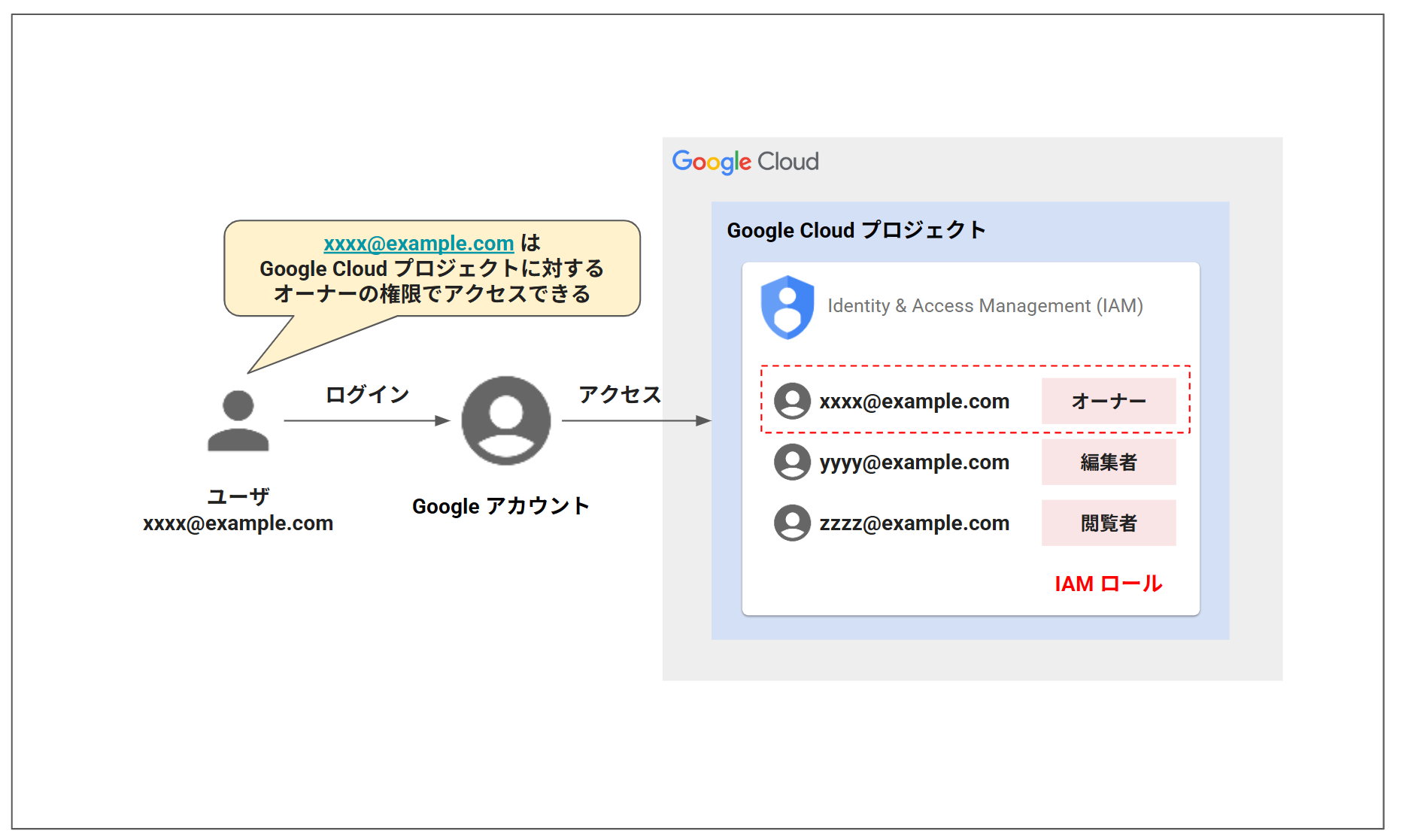Image resolution: width=1402 pixels, height=840 pixels.
Task: Click the ログイン arrow label
Action: [367, 394]
